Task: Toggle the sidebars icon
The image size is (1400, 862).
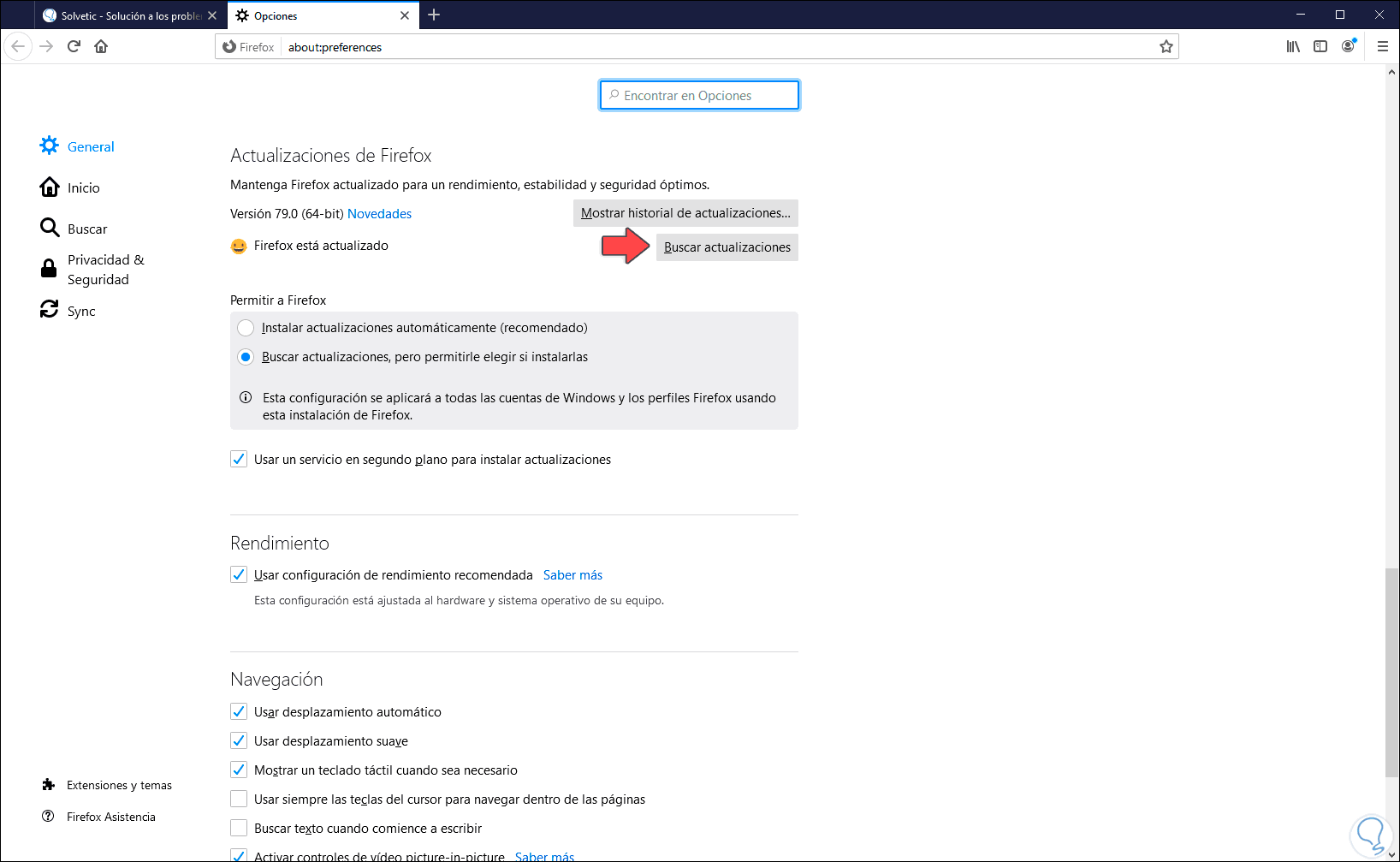Action: point(1320,46)
